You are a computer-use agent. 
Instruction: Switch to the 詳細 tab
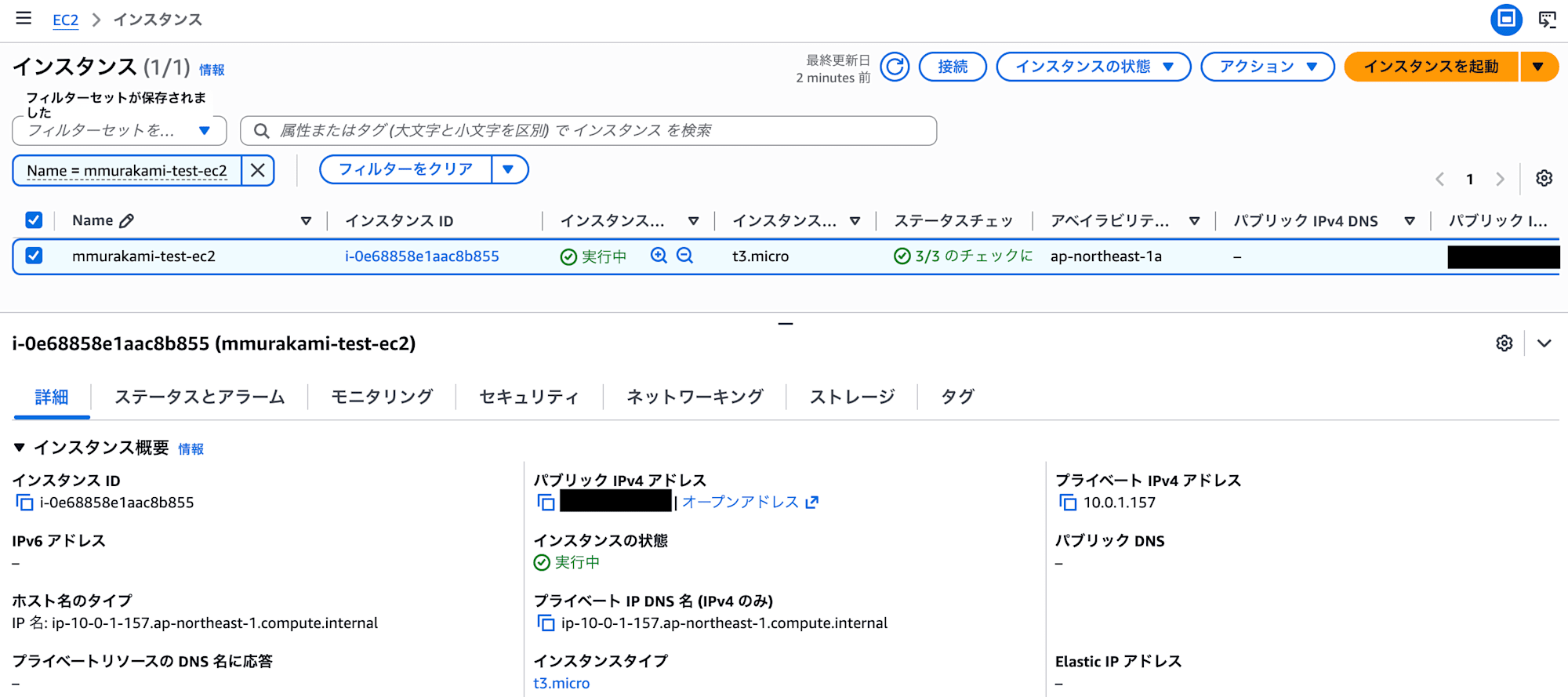[x=52, y=397]
